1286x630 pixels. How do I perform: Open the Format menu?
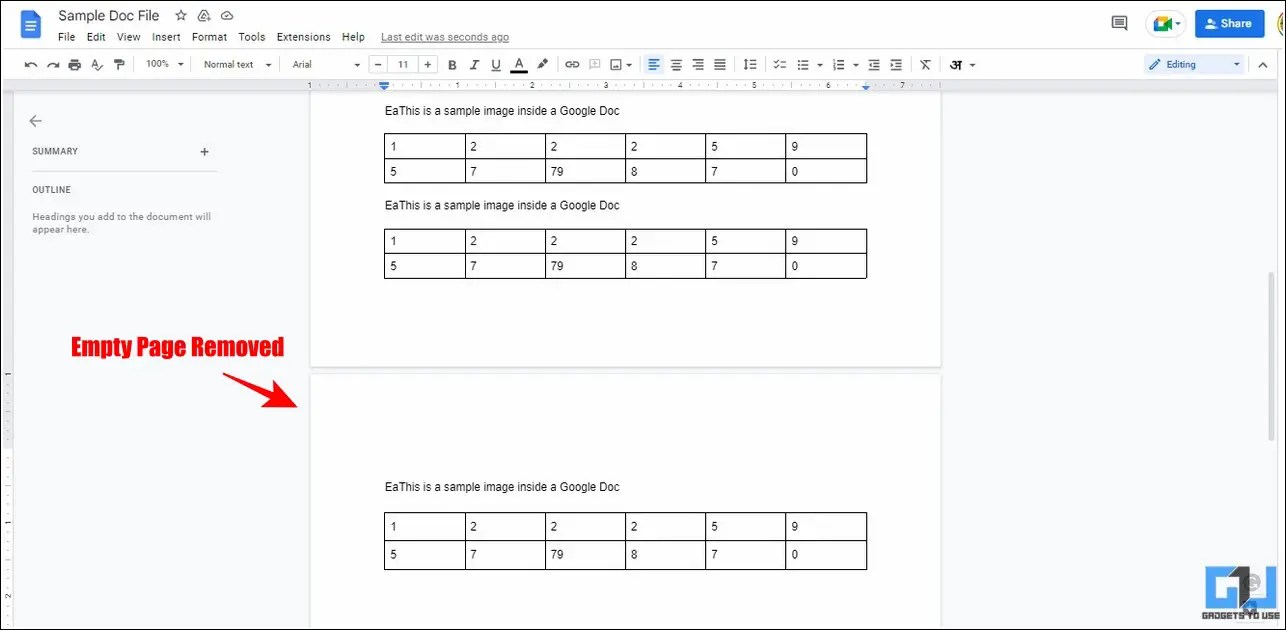coord(210,37)
